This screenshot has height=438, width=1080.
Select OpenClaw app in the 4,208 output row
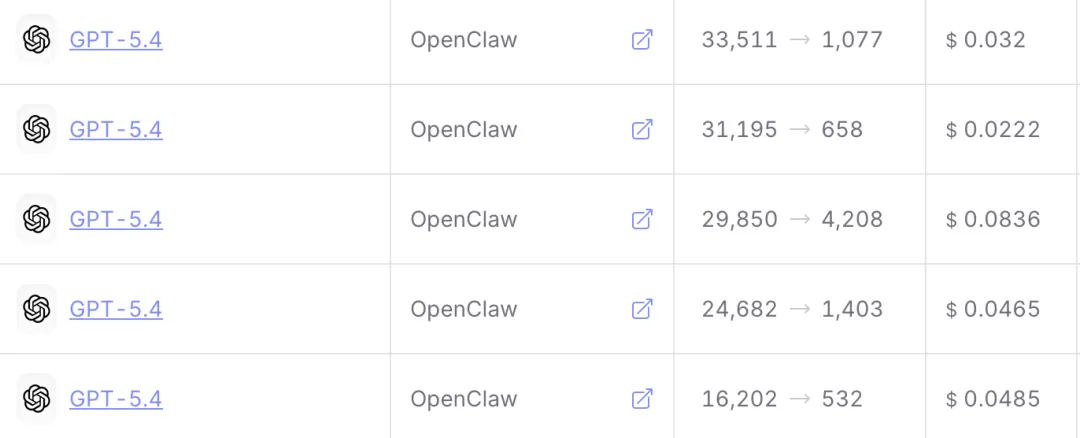pos(464,220)
